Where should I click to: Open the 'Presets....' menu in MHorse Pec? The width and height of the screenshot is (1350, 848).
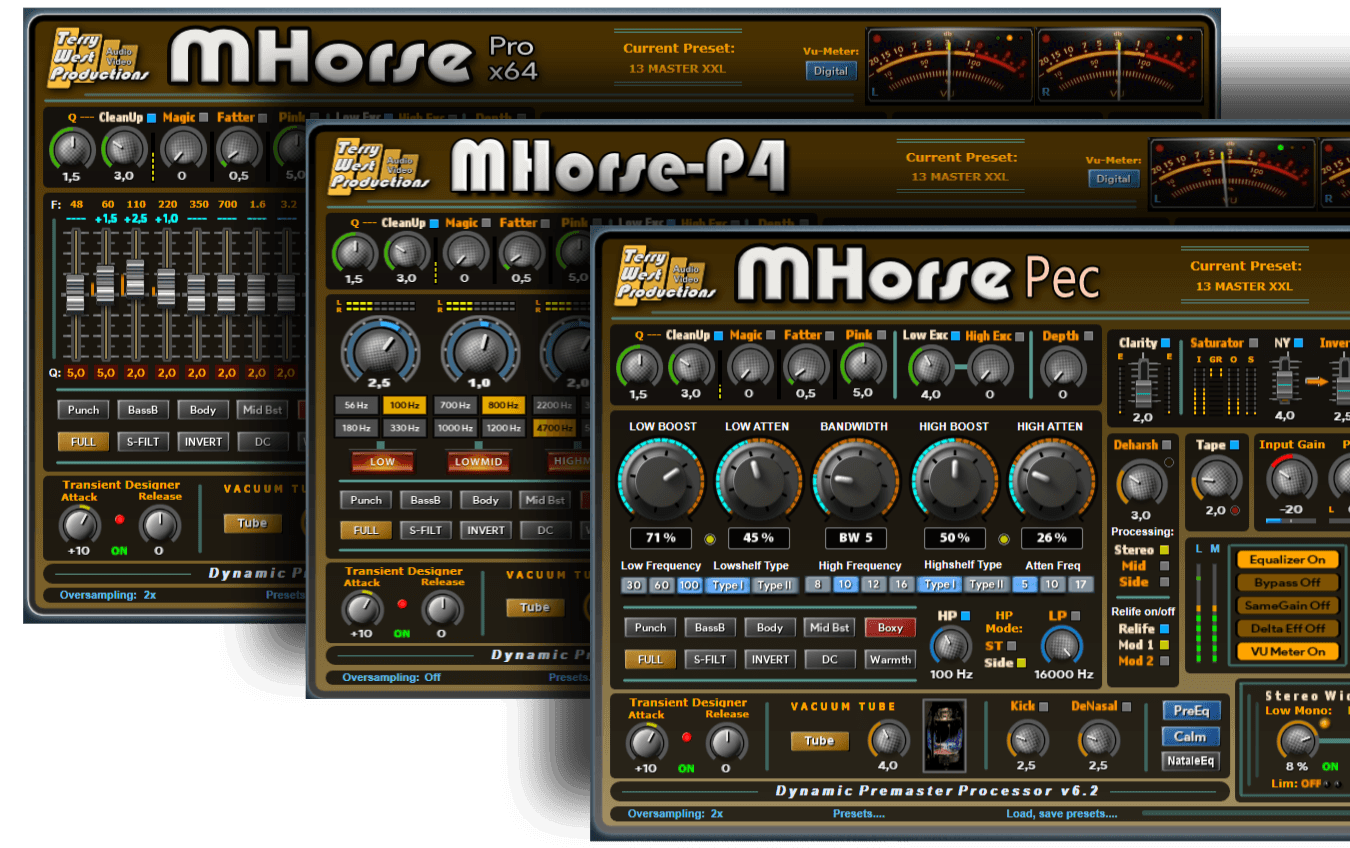(x=858, y=813)
